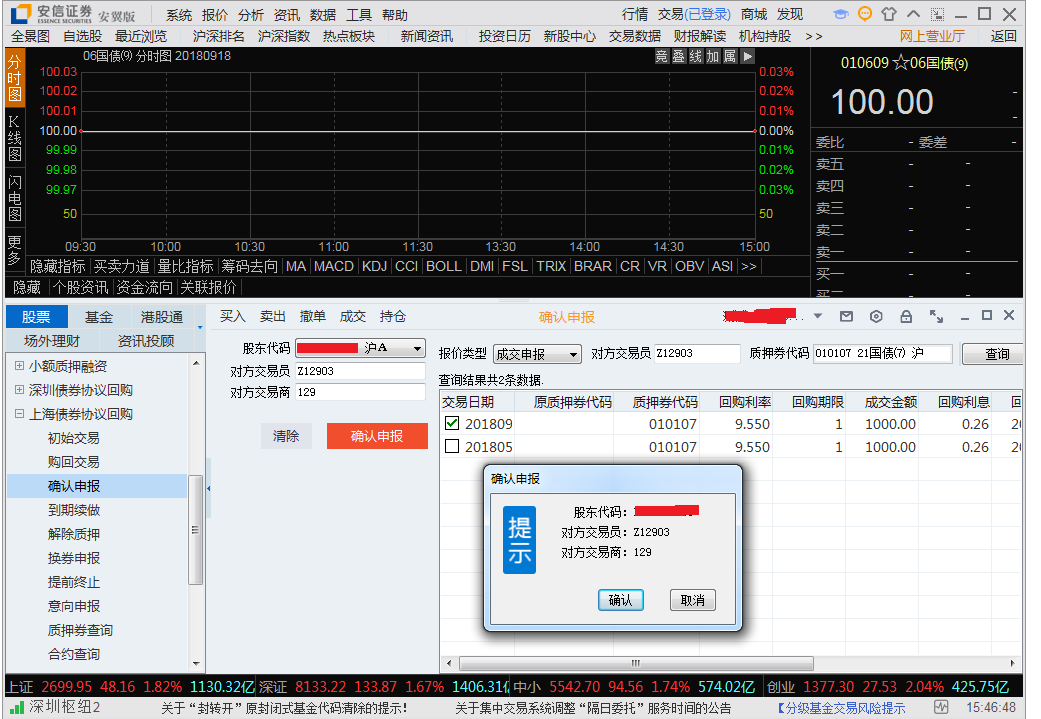Open the 闪电图 side tab

coord(15,198)
